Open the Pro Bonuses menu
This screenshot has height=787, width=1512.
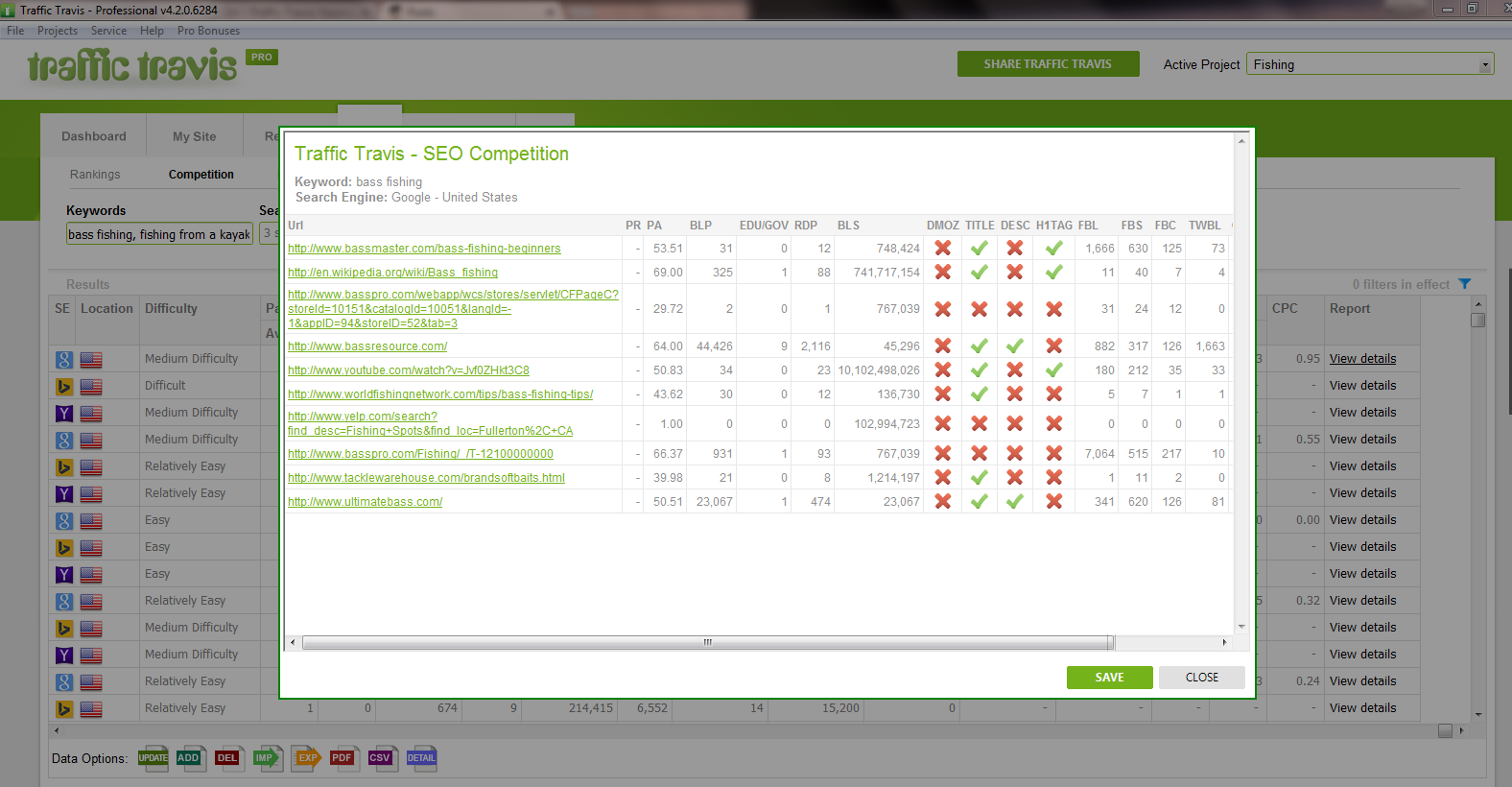208,31
